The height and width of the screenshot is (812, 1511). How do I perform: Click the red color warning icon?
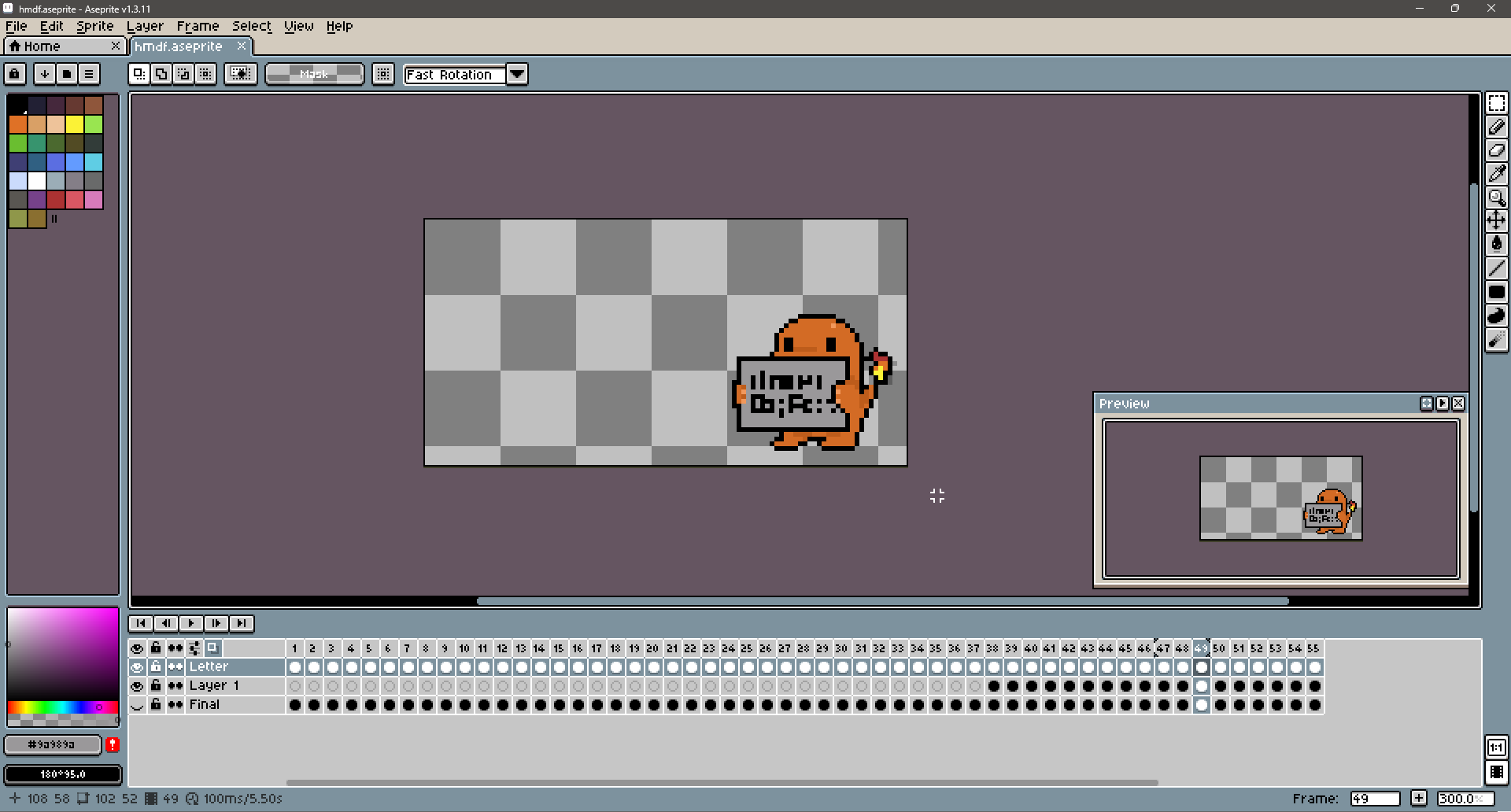click(x=113, y=744)
